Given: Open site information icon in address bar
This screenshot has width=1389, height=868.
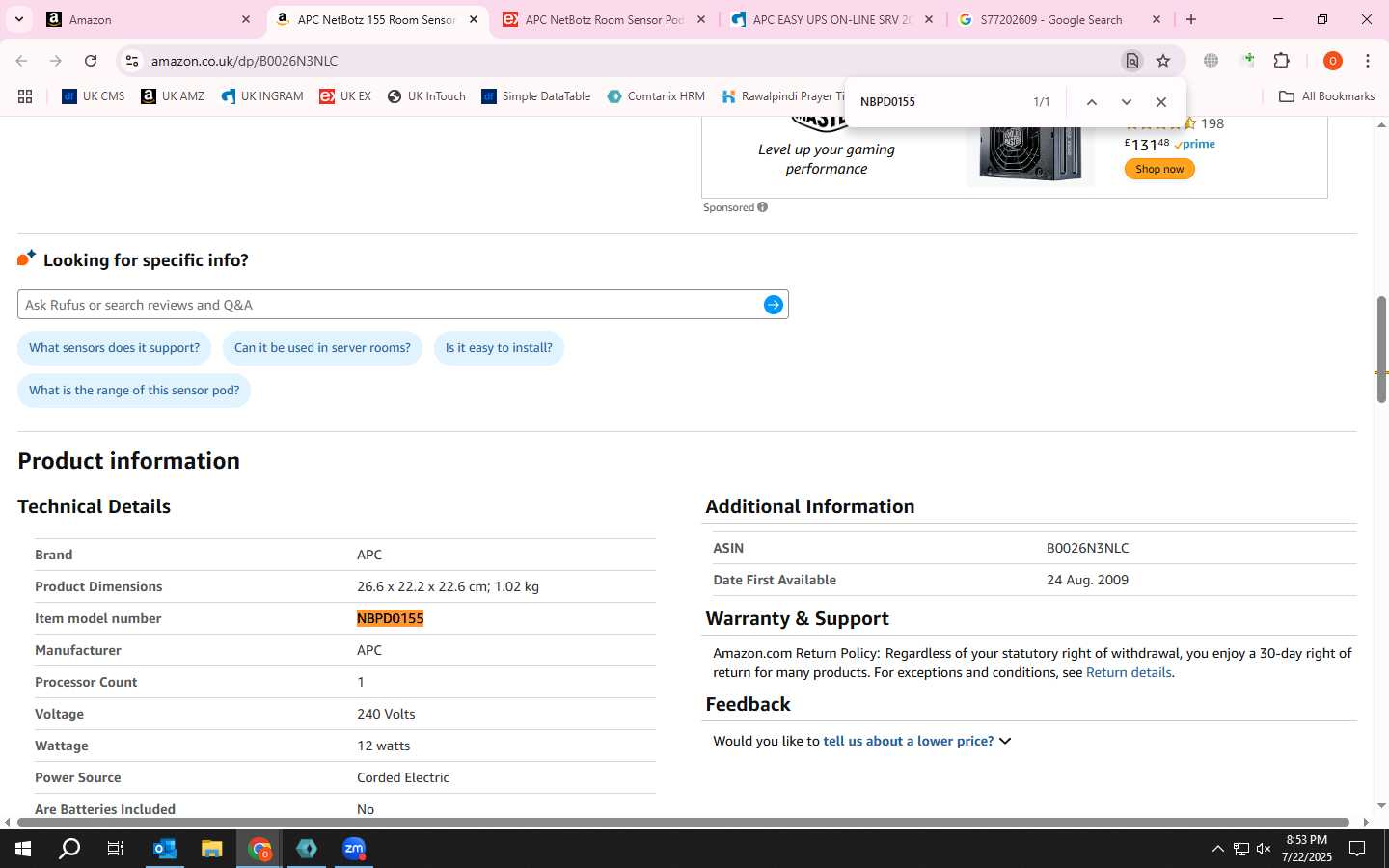Looking at the screenshot, I should tap(132, 61).
